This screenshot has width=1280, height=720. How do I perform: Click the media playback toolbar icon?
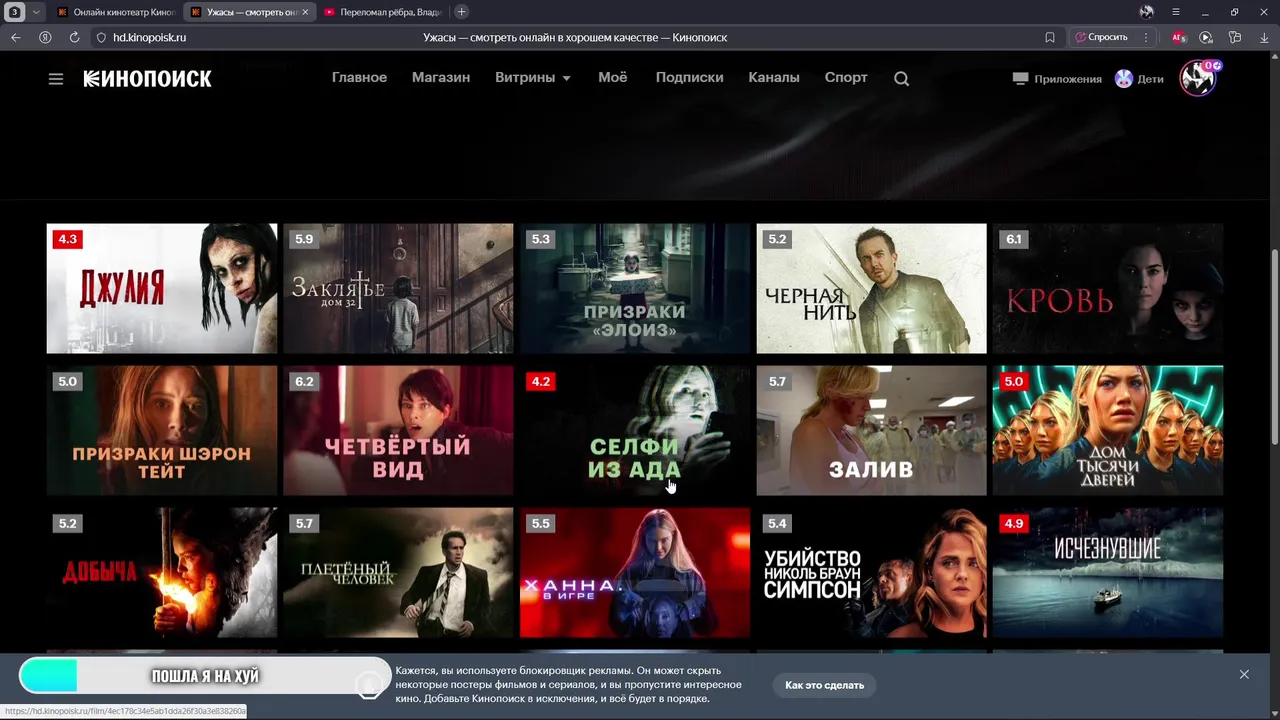point(1206,37)
